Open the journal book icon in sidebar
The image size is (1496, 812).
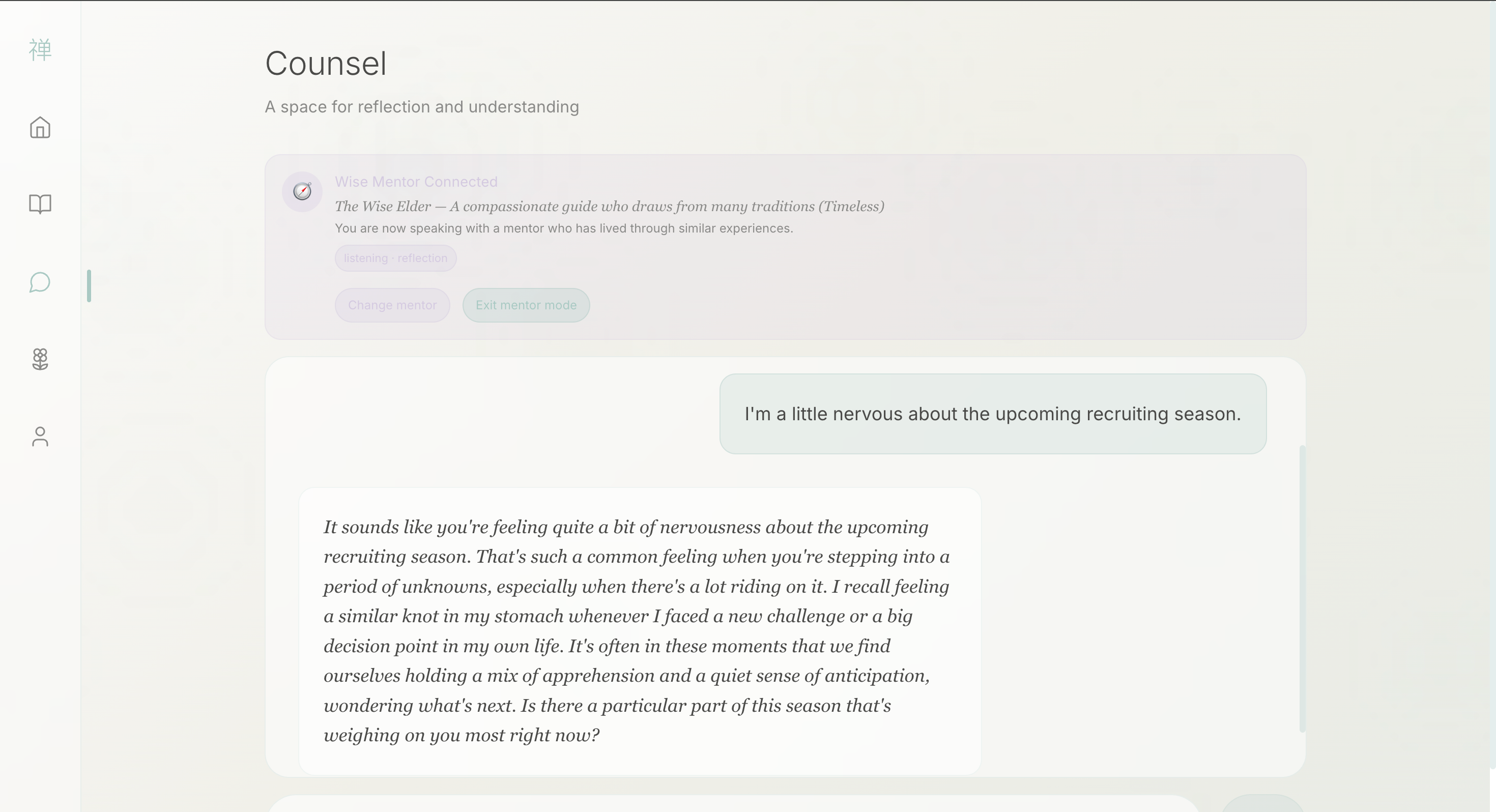[x=40, y=204]
